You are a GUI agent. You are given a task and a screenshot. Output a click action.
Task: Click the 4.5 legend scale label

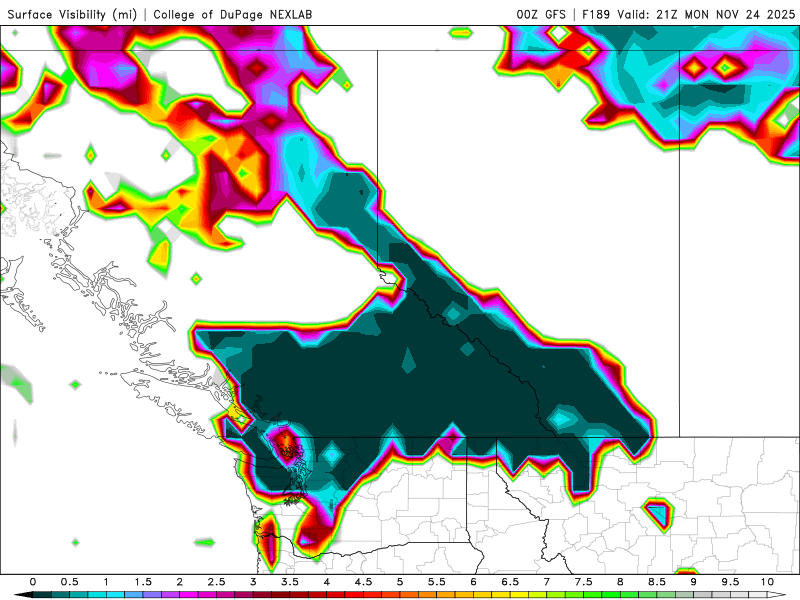(x=363, y=582)
